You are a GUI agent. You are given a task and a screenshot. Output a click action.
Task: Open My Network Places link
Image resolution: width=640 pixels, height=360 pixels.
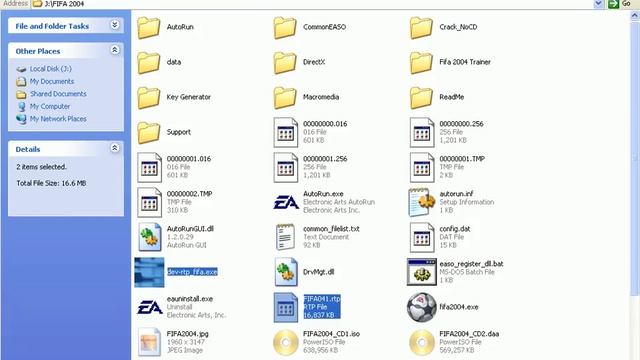pos(58,119)
